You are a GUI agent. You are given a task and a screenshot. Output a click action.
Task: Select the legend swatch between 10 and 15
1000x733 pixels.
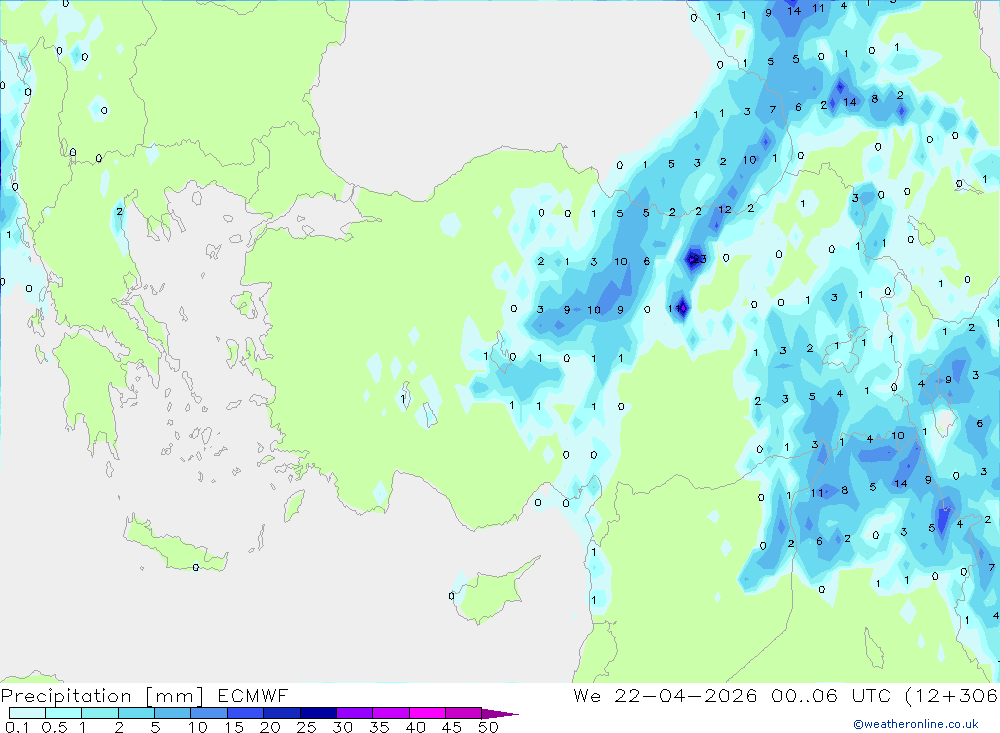(209, 713)
